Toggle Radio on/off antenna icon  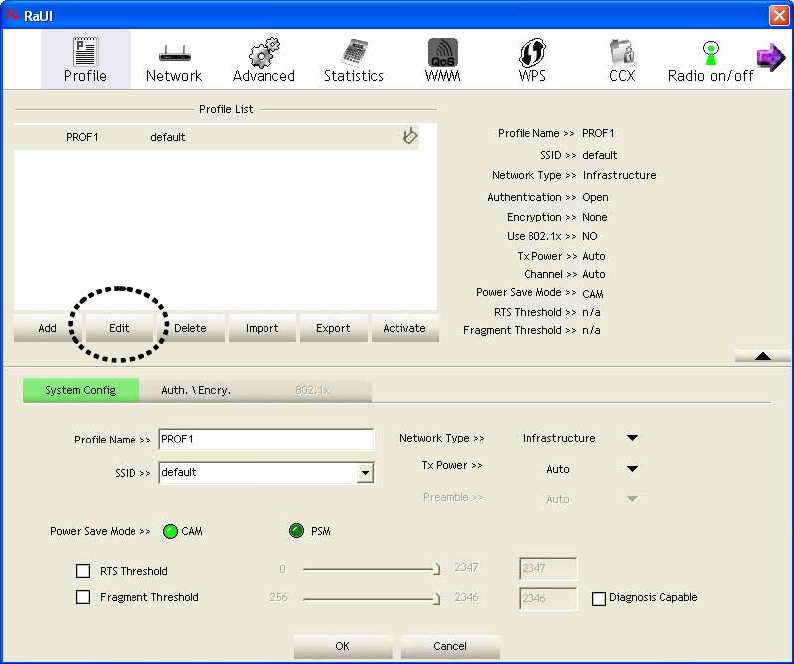pos(711,53)
